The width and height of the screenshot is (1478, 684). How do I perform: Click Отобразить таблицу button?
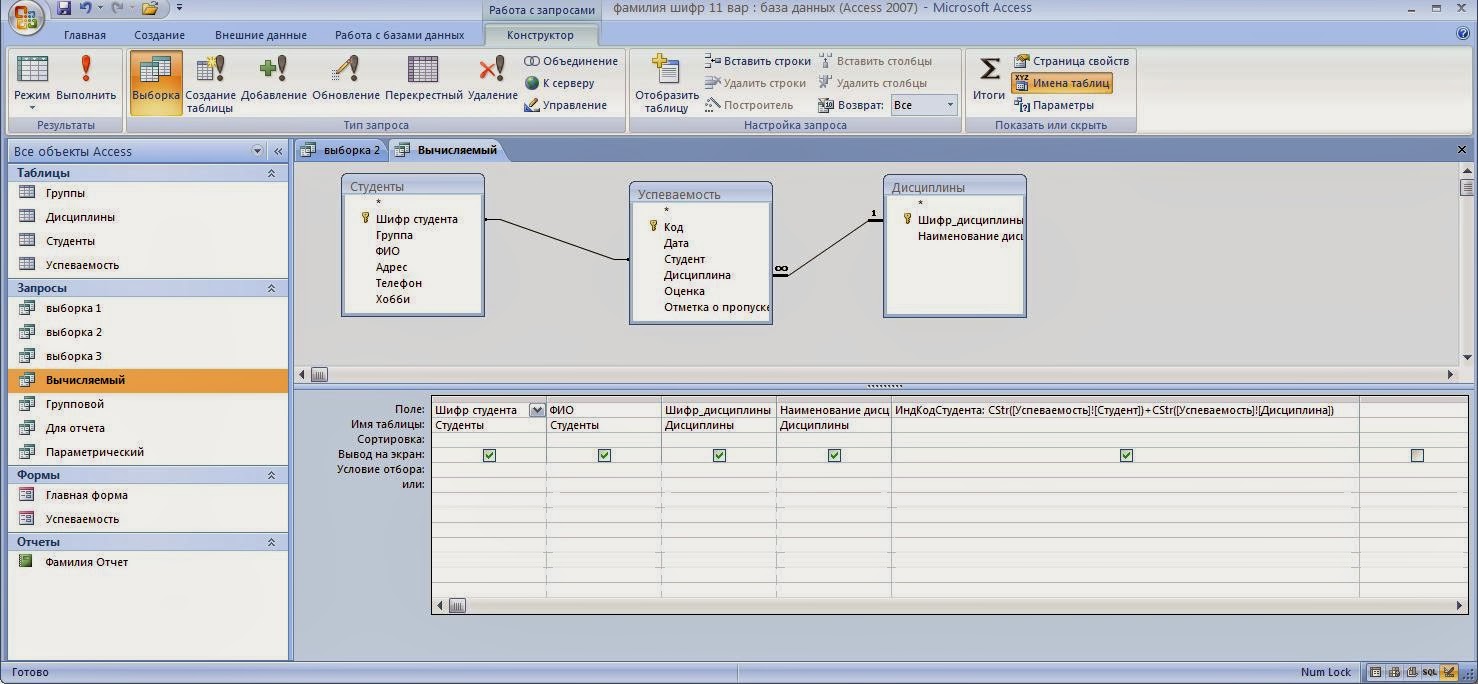point(667,83)
